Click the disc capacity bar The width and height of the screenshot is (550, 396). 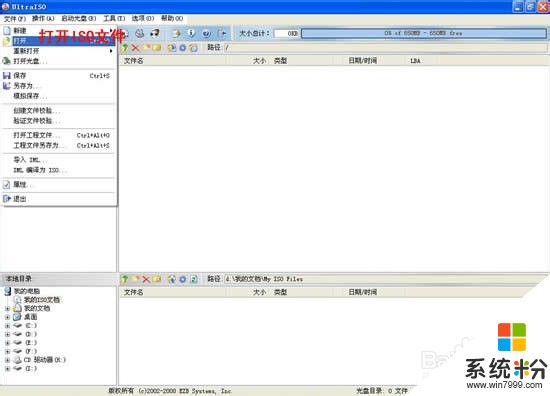tap(424, 33)
